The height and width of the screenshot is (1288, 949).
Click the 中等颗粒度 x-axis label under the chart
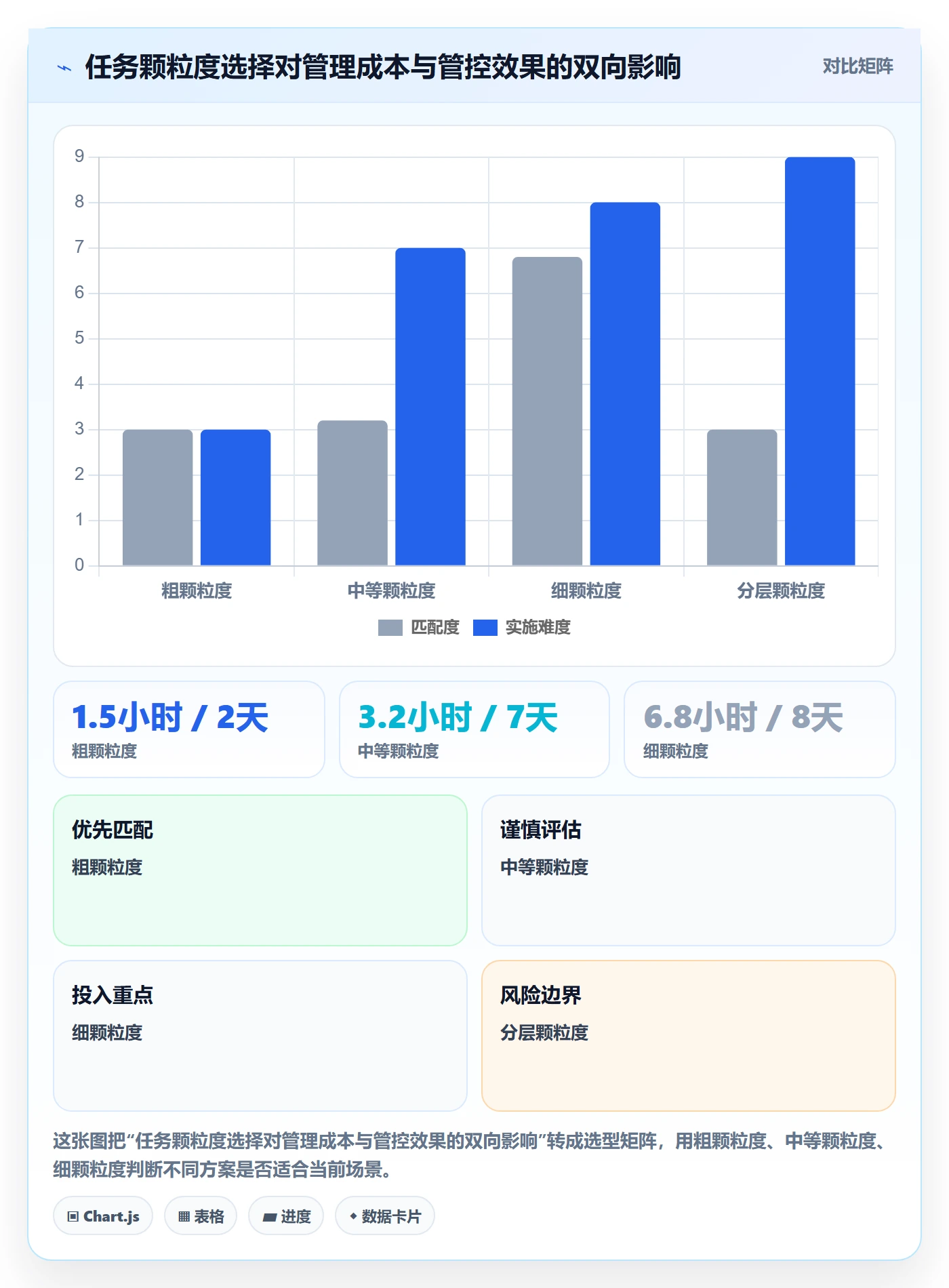point(391,591)
